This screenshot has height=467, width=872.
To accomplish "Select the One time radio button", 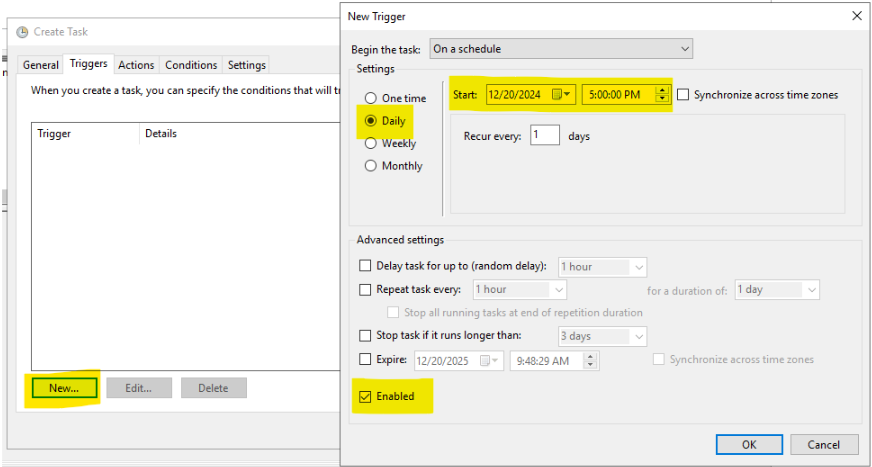I will tap(370, 98).
